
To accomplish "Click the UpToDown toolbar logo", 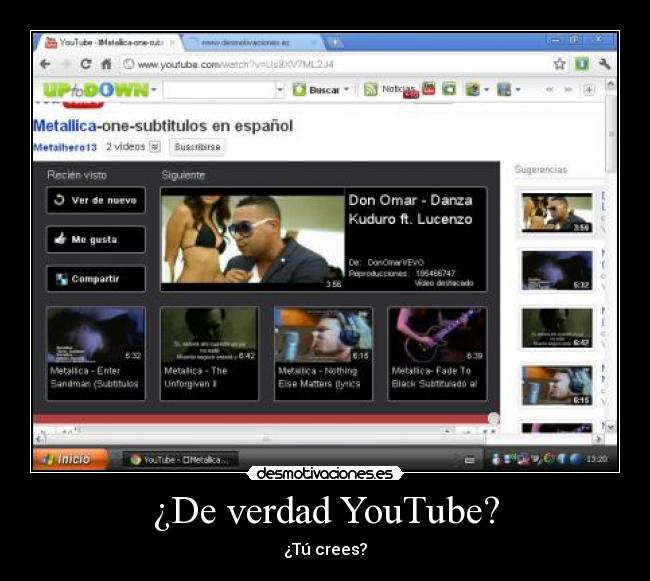I will tap(95, 90).
